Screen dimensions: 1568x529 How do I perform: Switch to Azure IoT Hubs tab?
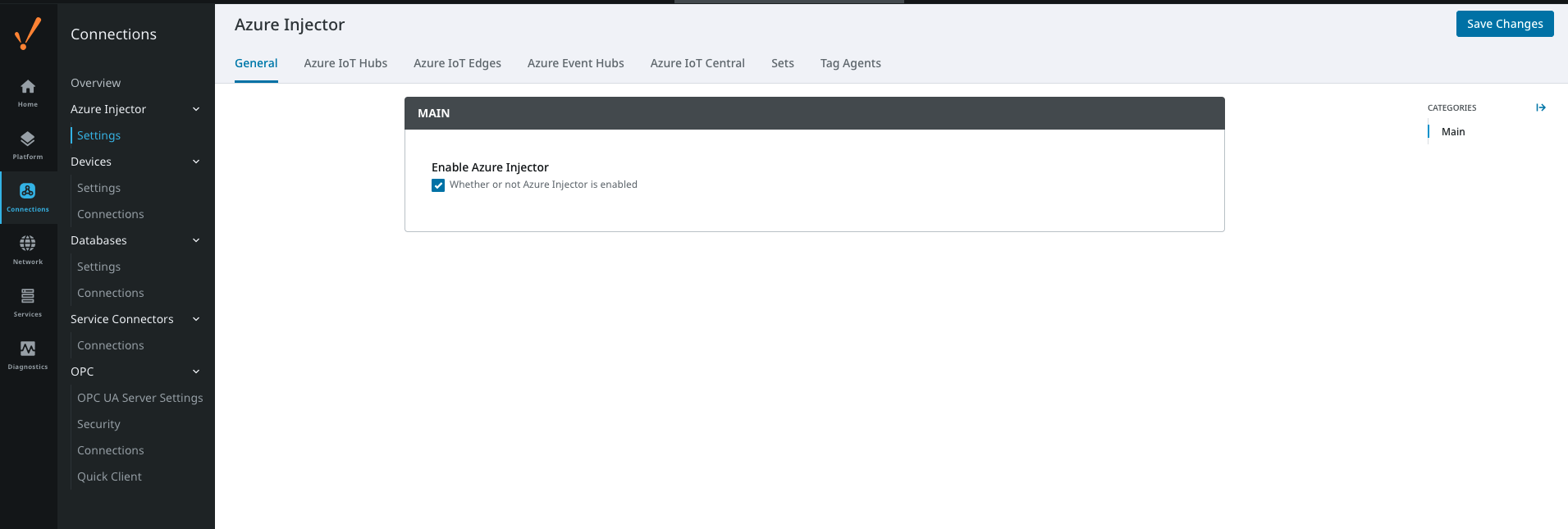tap(345, 63)
